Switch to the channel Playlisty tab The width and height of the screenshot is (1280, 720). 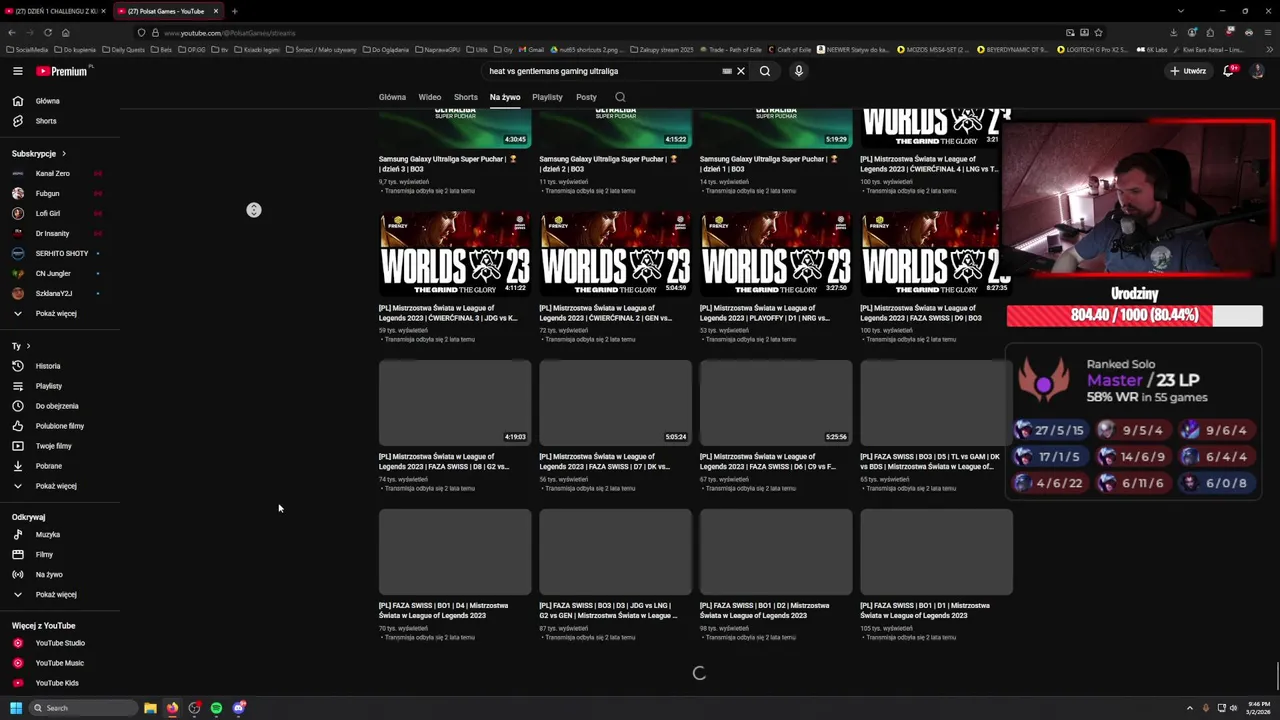coord(547,97)
